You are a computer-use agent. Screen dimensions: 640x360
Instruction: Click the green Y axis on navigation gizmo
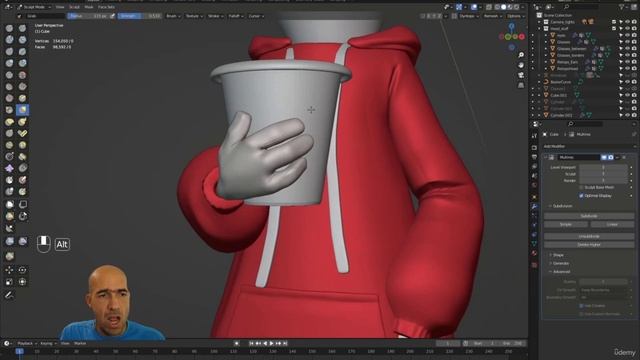click(x=508, y=37)
